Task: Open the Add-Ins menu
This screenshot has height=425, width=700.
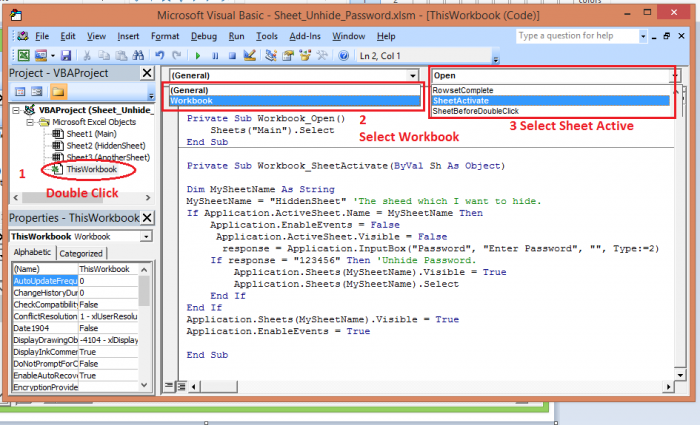Action: click(x=307, y=36)
